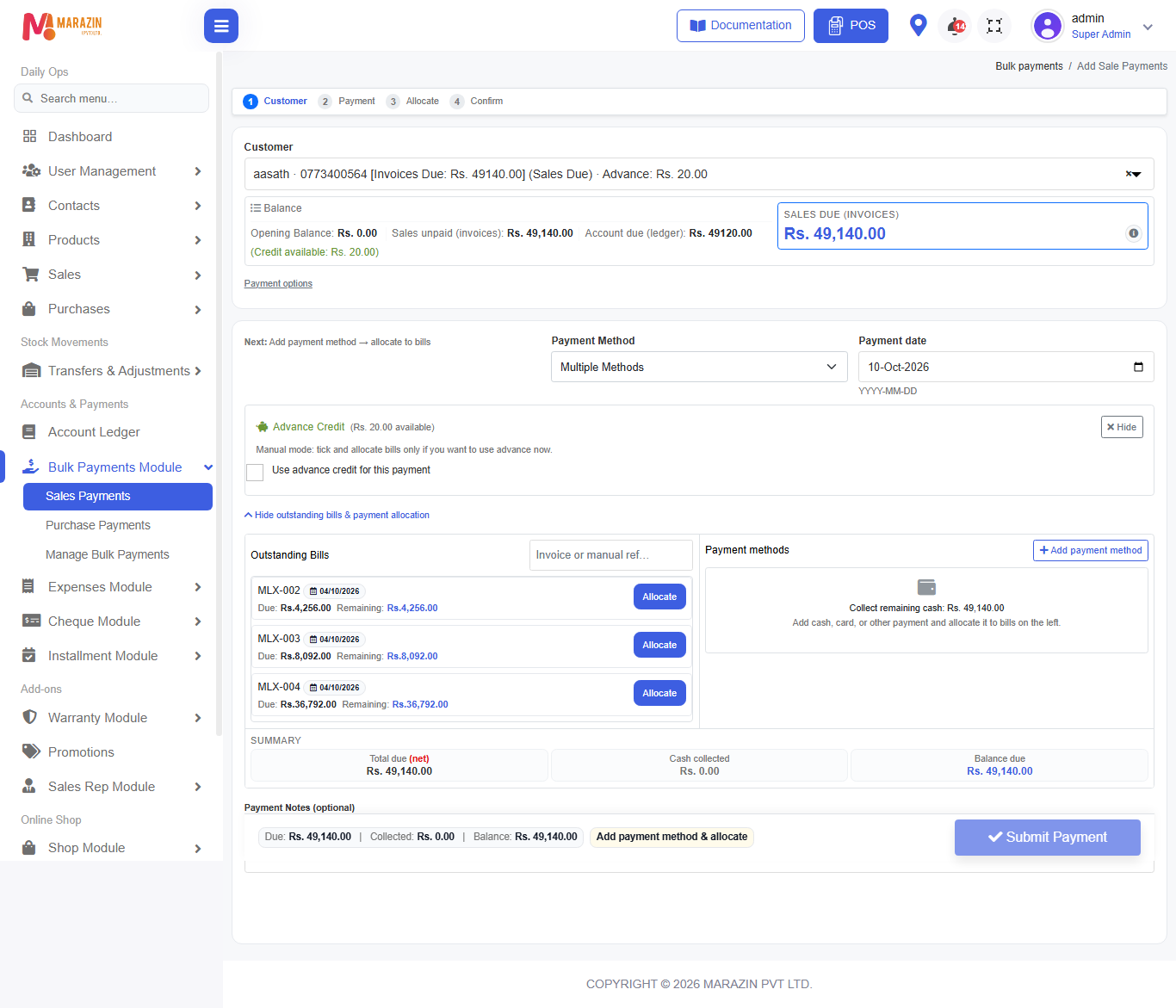Image resolution: width=1176 pixels, height=1008 pixels.
Task: Click the Sales Rep Module person icon
Action: (29, 786)
